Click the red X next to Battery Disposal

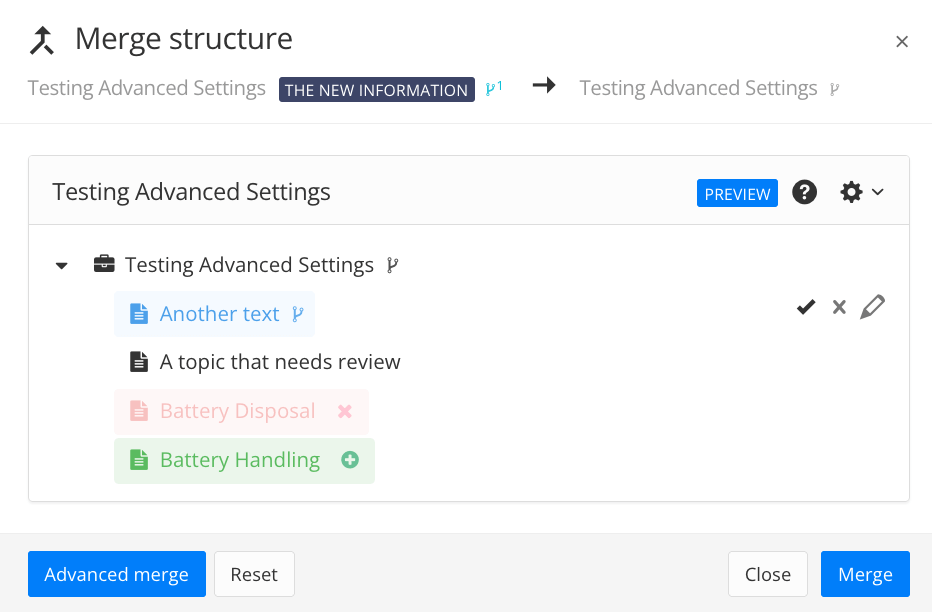[345, 411]
